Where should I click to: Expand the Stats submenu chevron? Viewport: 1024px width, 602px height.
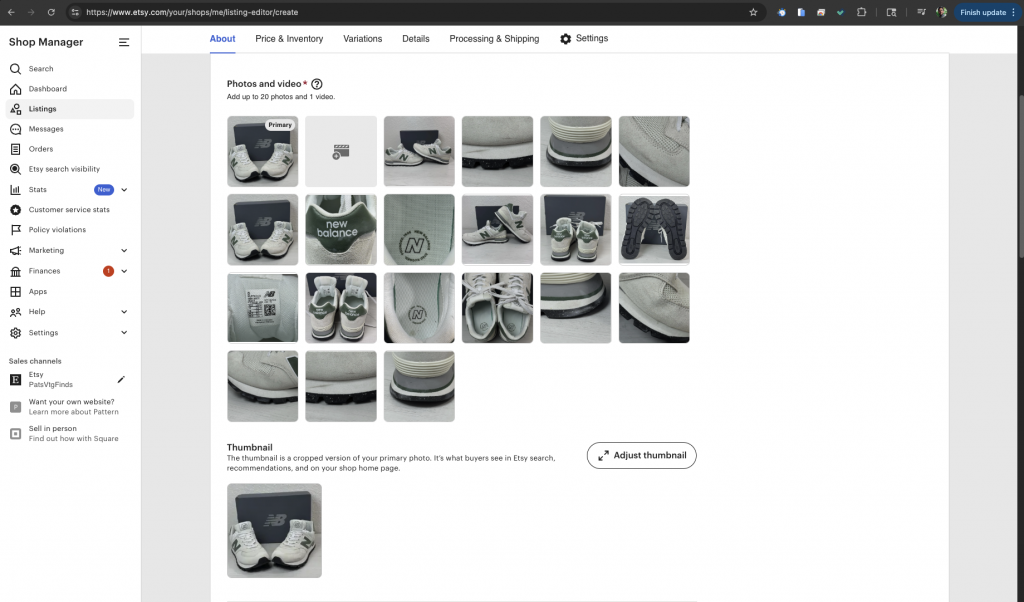pyautogui.click(x=124, y=190)
